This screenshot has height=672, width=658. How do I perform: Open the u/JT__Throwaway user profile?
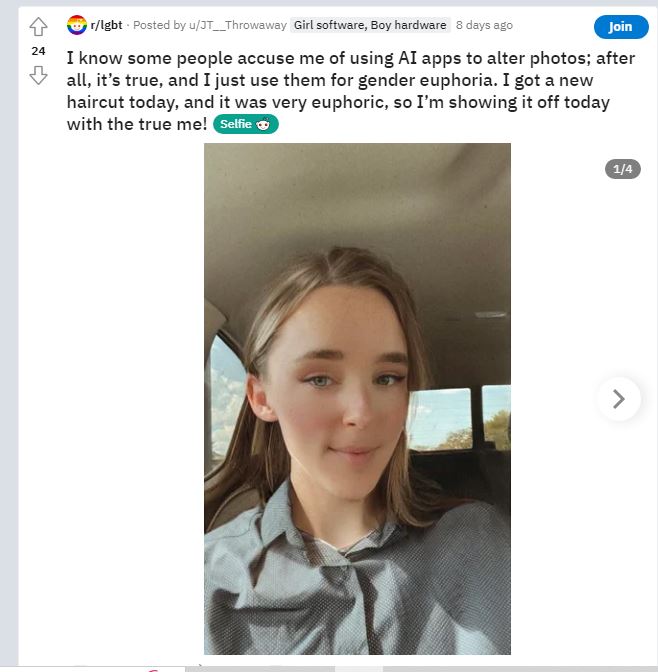tap(238, 25)
